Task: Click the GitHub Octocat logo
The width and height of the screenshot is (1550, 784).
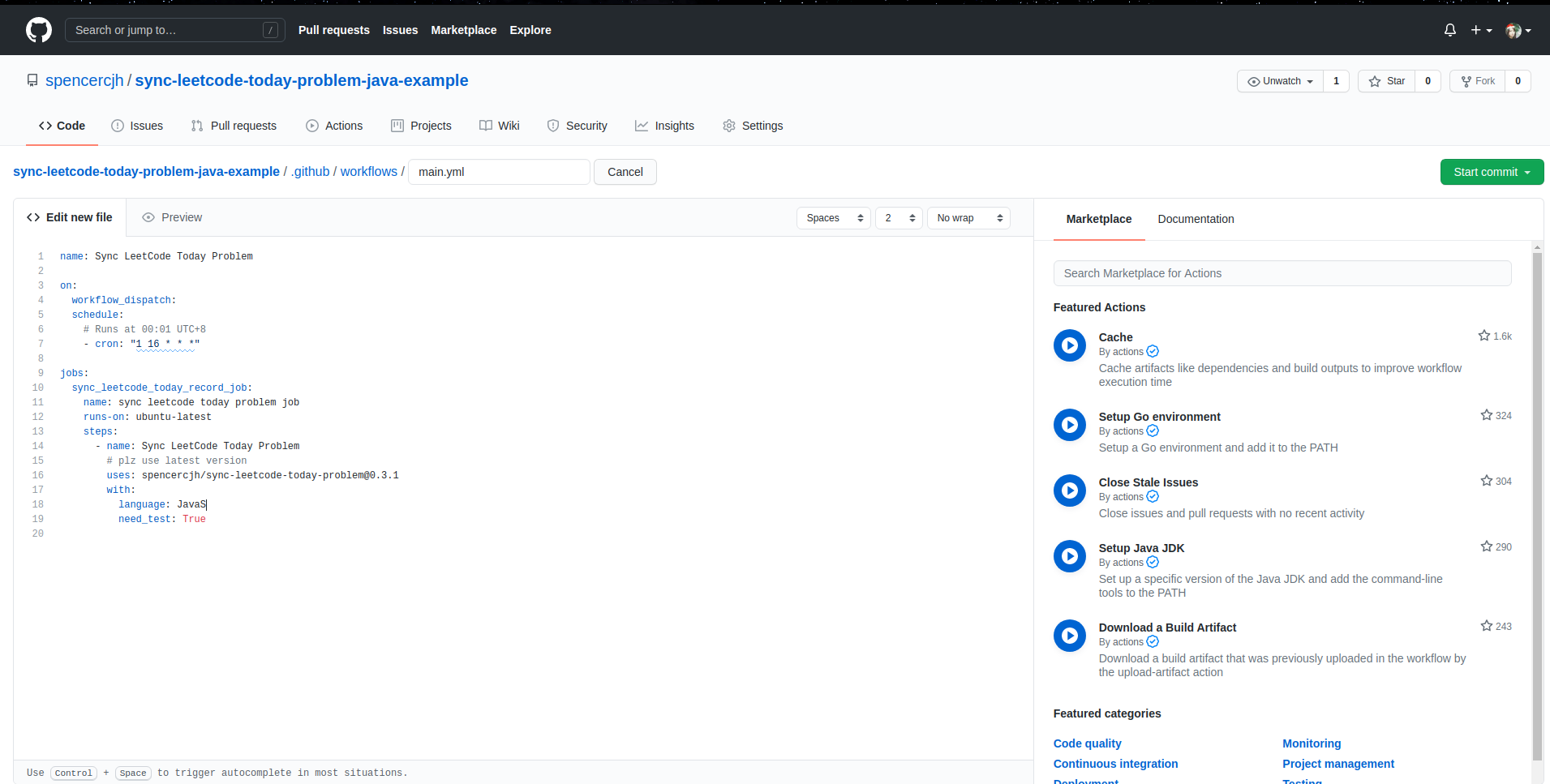Action: 39,30
